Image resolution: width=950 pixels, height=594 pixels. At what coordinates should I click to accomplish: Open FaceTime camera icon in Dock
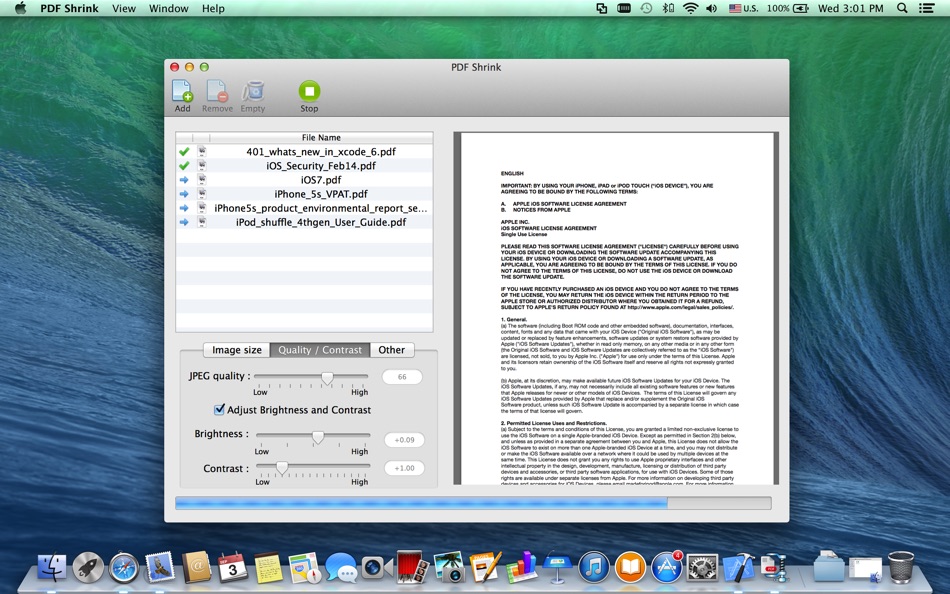(x=376, y=567)
